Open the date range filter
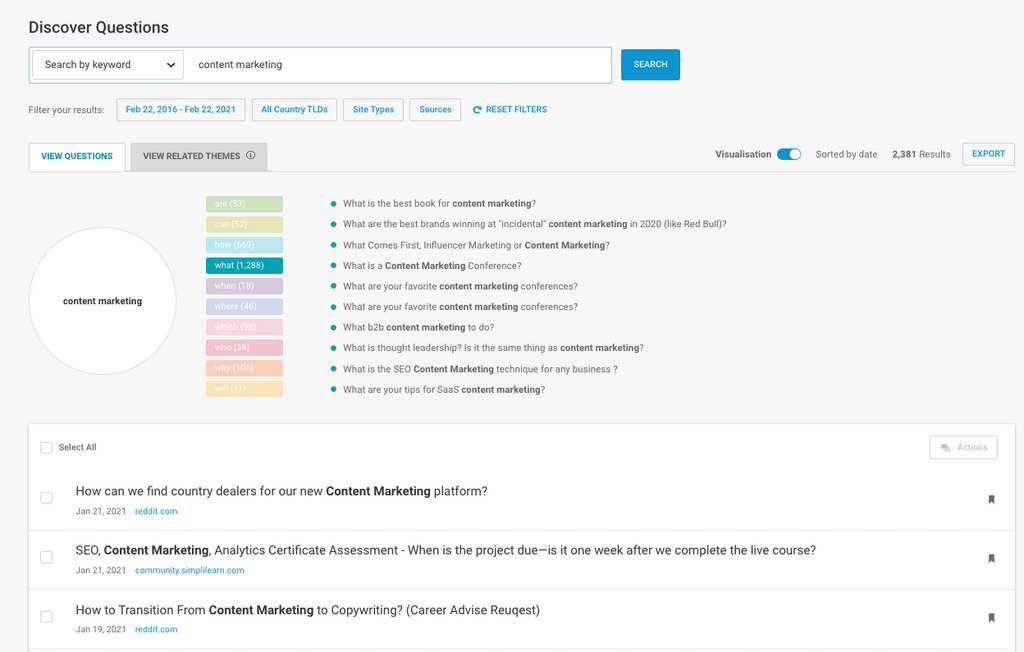 (x=181, y=110)
